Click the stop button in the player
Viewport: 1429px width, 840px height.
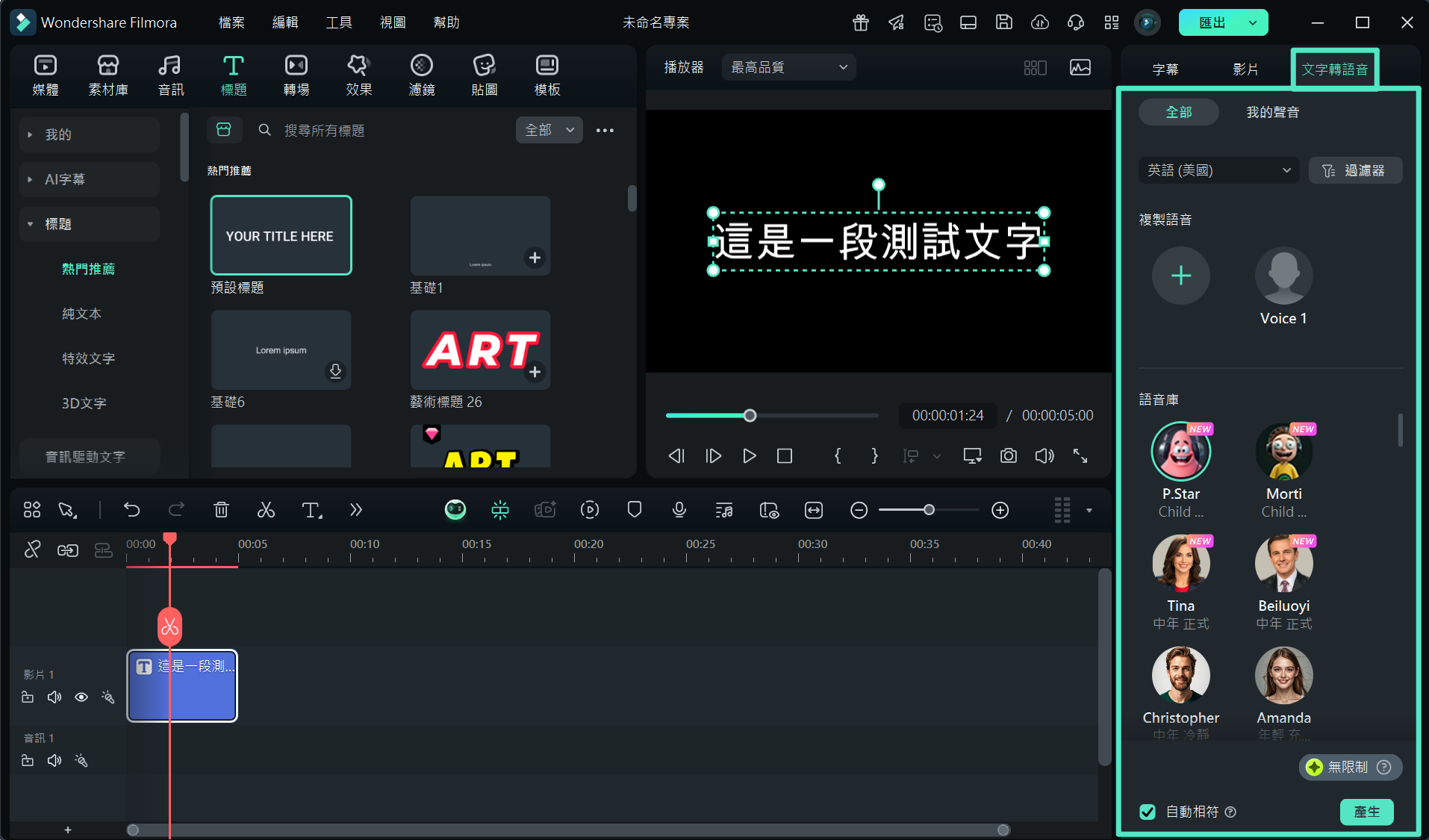click(x=785, y=455)
